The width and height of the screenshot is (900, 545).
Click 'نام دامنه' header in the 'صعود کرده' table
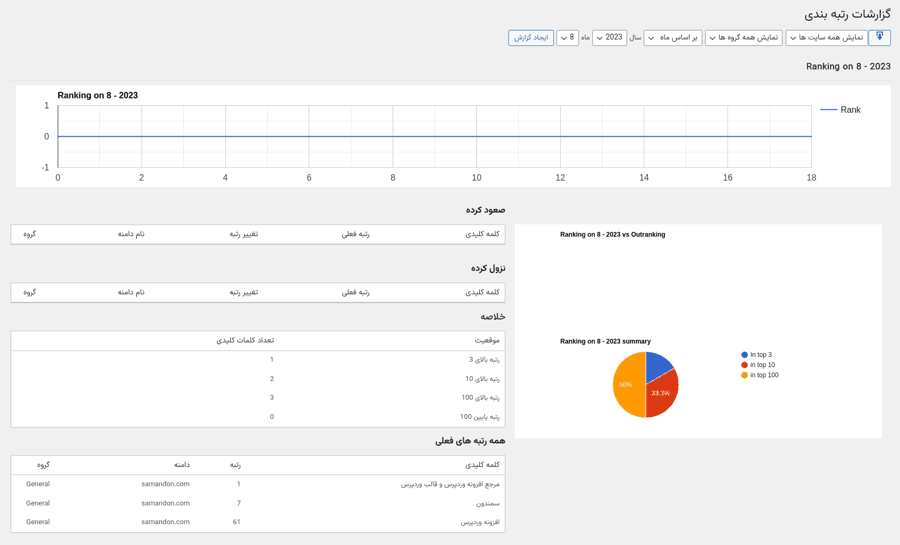click(131, 234)
